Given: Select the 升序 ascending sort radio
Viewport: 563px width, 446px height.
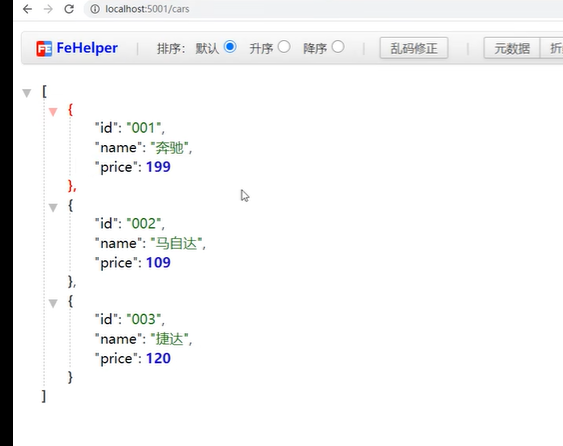Looking at the screenshot, I should [284, 47].
